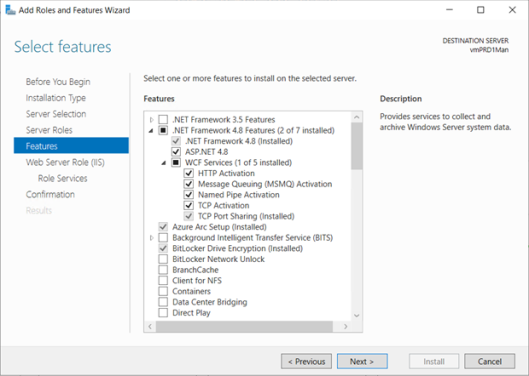Check the .NET Framework 3.5 Features checkbox
Screen dimensions: 529x376
click(x=163, y=119)
